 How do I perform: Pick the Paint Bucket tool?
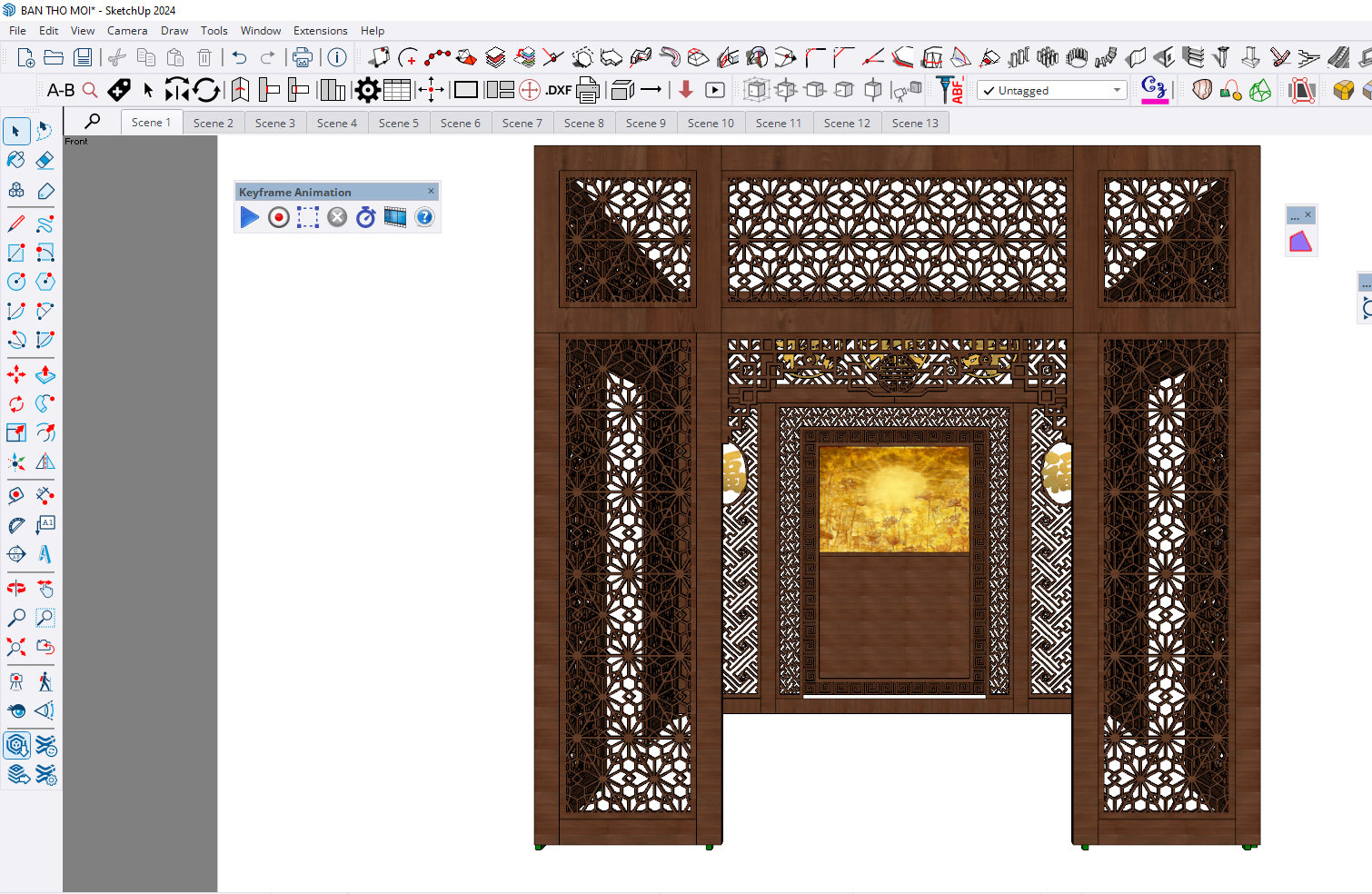pyautogui.click(x=16, y=161)
